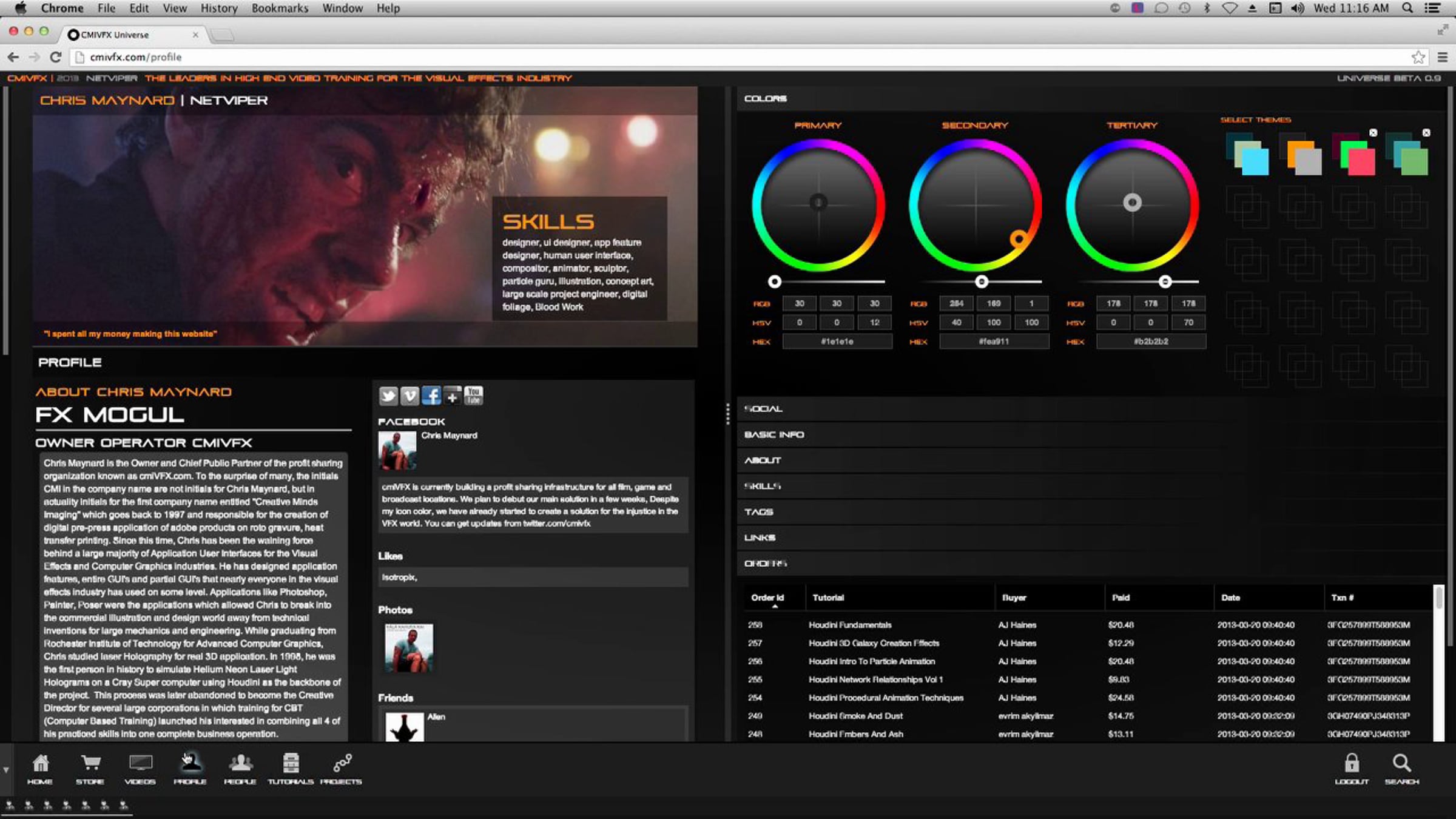
Task: Open the Vimeo social icon
Action: click(x=410, y=396)
